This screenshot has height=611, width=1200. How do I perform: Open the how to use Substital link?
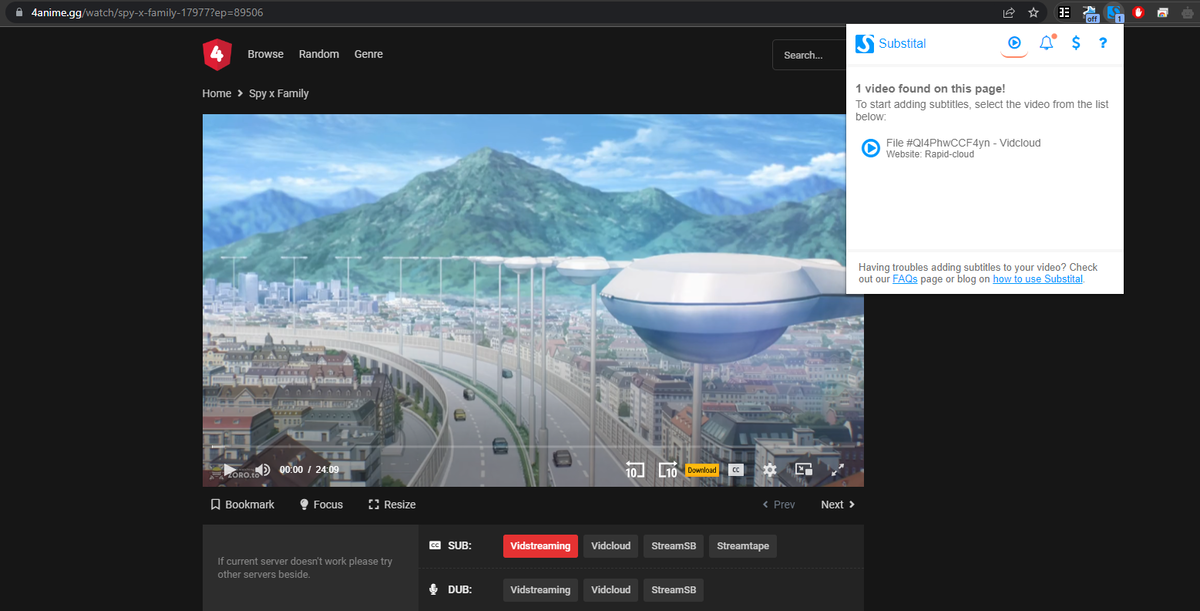[1038, 279]
